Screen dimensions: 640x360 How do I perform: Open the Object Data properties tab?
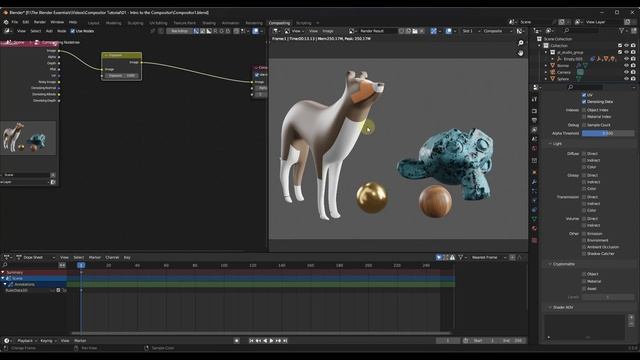534,219
